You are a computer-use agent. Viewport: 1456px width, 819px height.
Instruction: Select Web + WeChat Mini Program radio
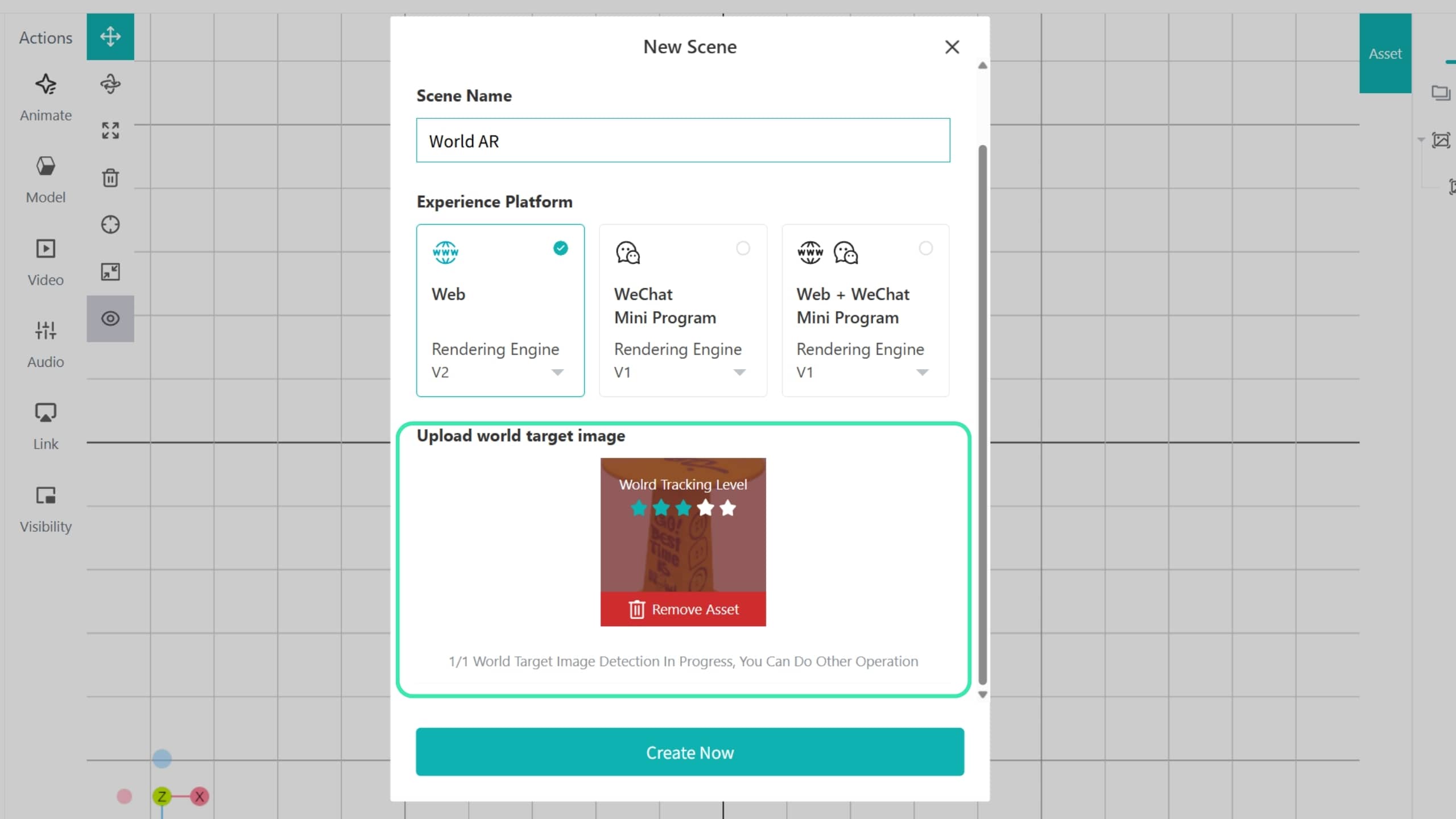(925, 248)
